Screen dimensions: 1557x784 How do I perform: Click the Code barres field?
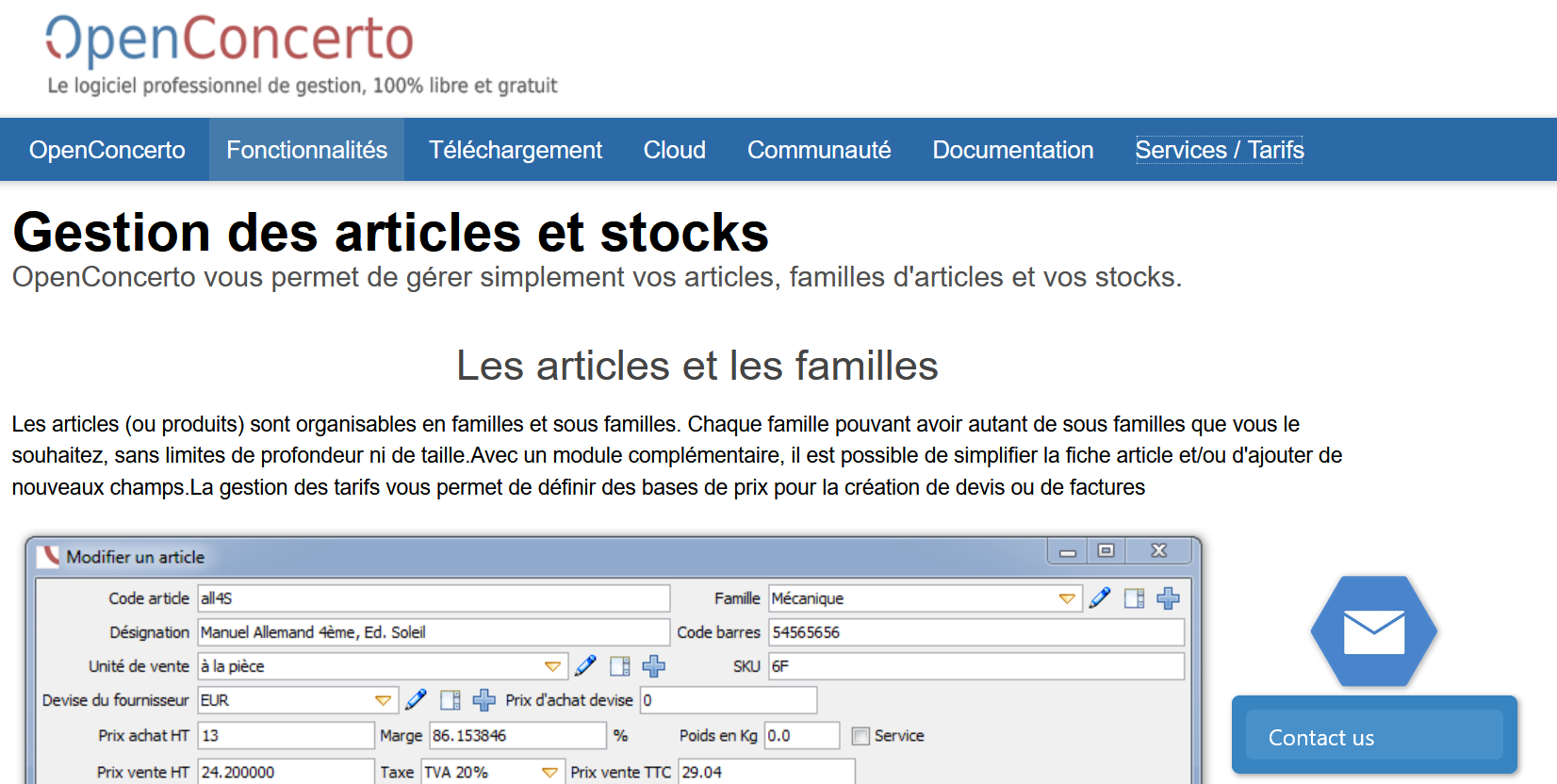pyautogui.click(x=976, y=632)
